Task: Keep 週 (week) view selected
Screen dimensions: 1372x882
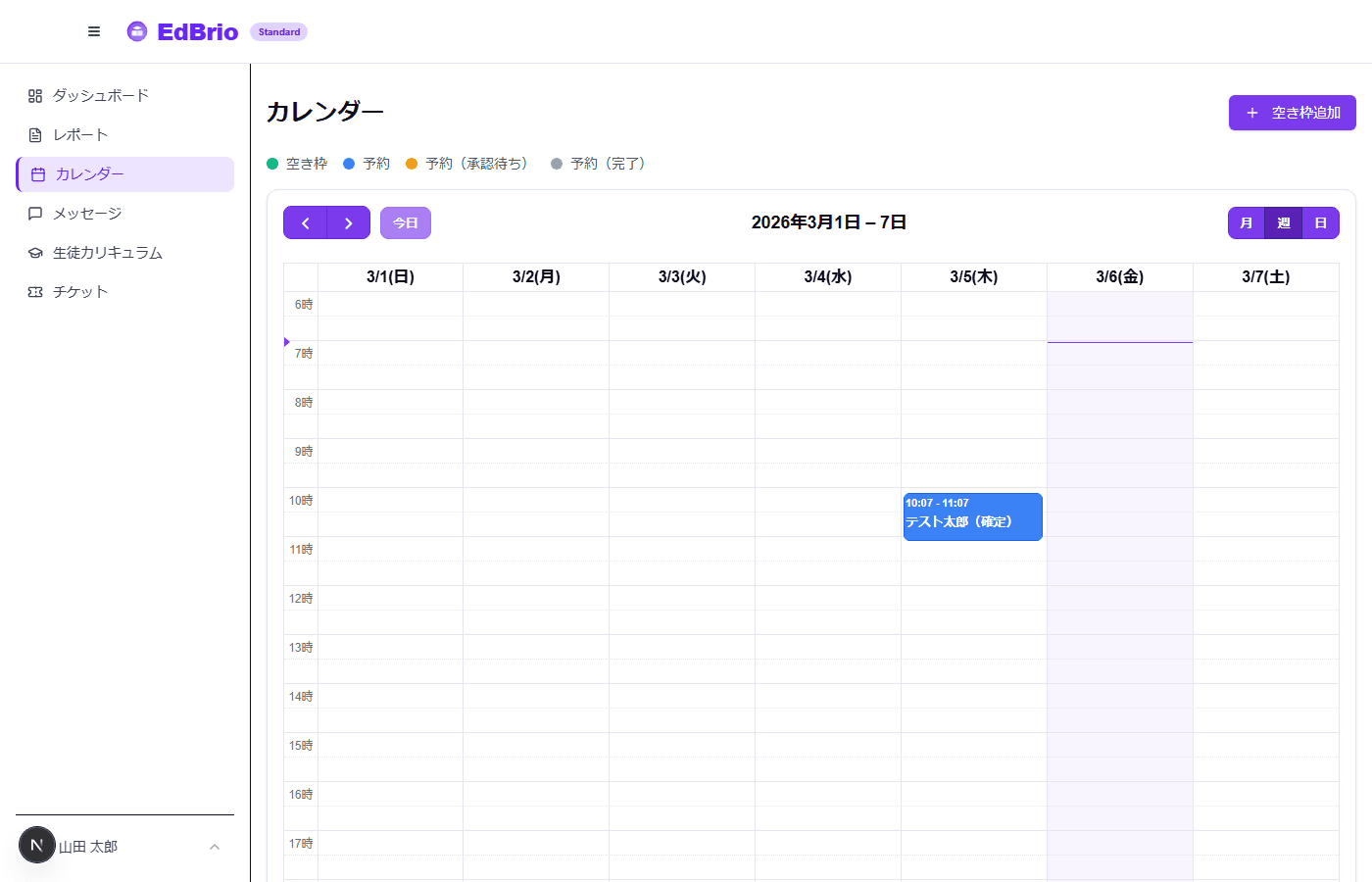Action: pos(1283,222)
